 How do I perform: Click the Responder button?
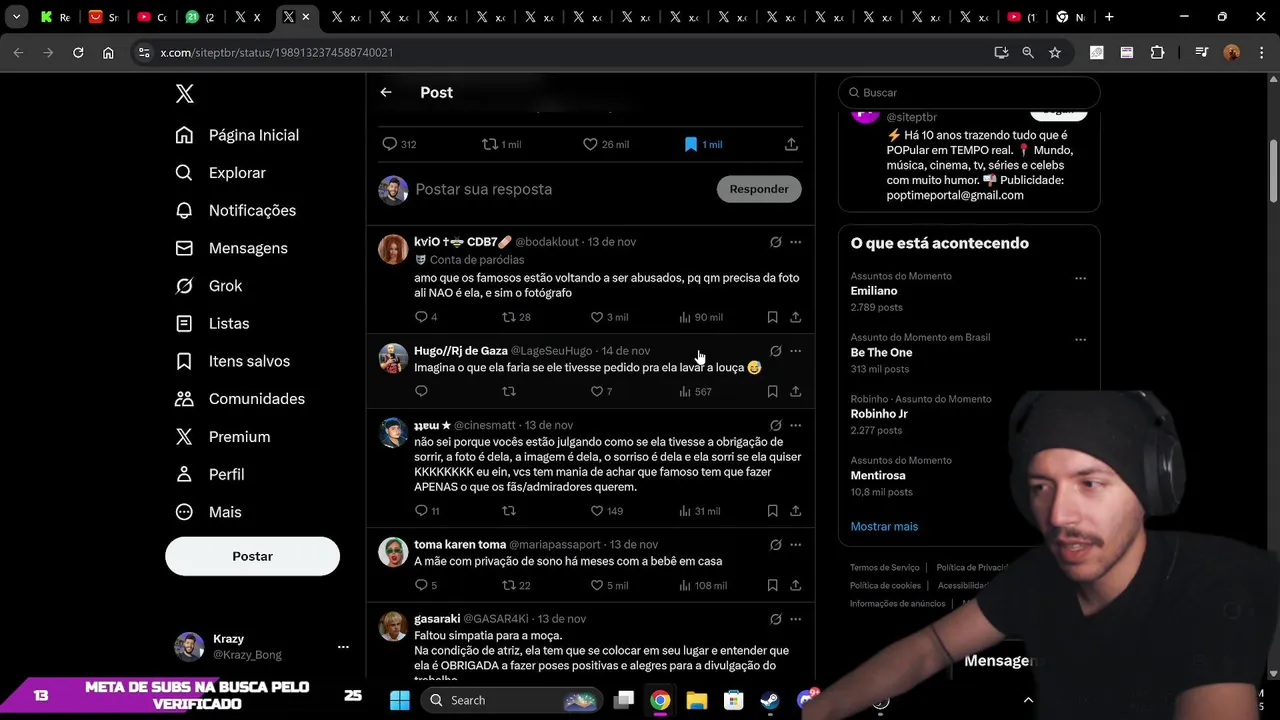pos(759,189)
